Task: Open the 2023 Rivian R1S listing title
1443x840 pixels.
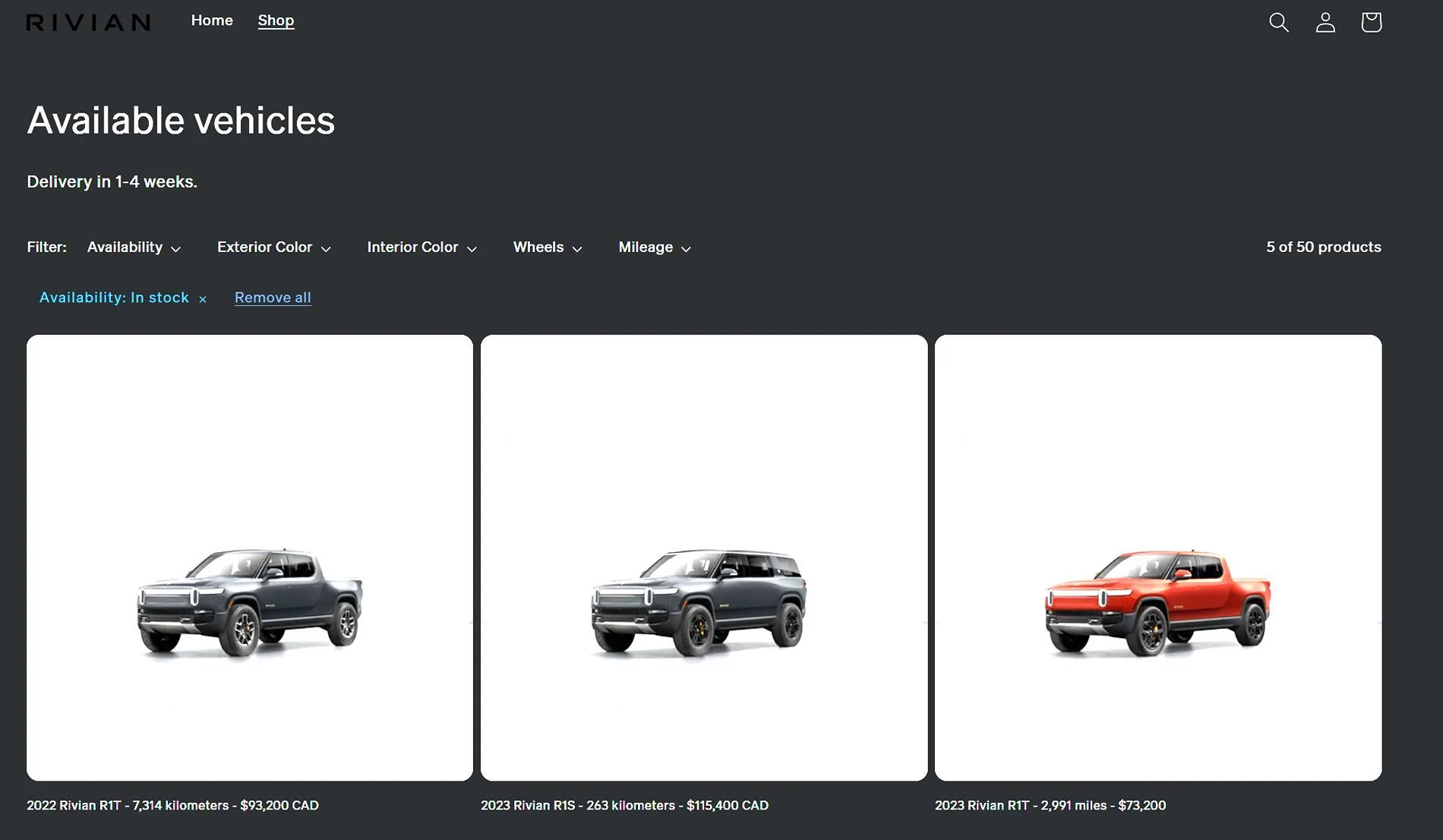Action: 624,805
